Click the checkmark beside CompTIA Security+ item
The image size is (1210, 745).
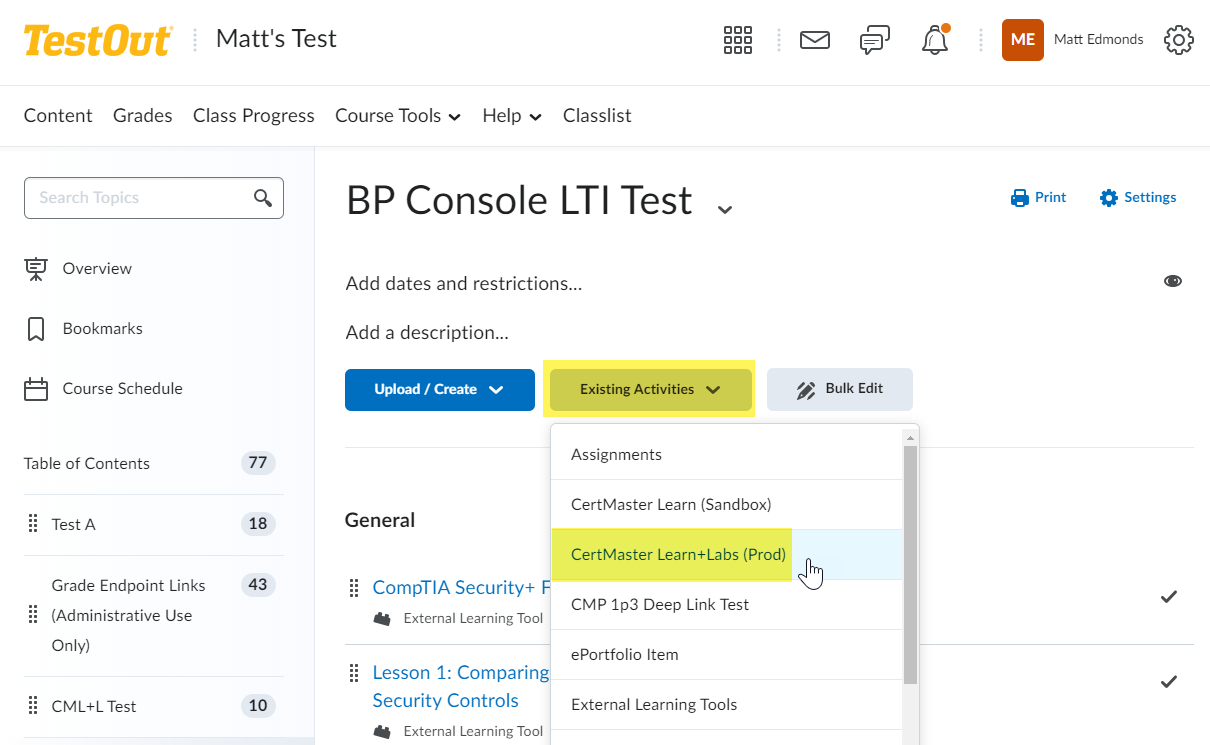click(1168, 597)
